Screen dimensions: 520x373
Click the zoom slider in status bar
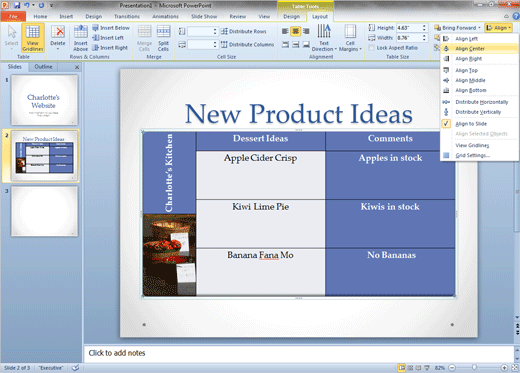(474, 367)
